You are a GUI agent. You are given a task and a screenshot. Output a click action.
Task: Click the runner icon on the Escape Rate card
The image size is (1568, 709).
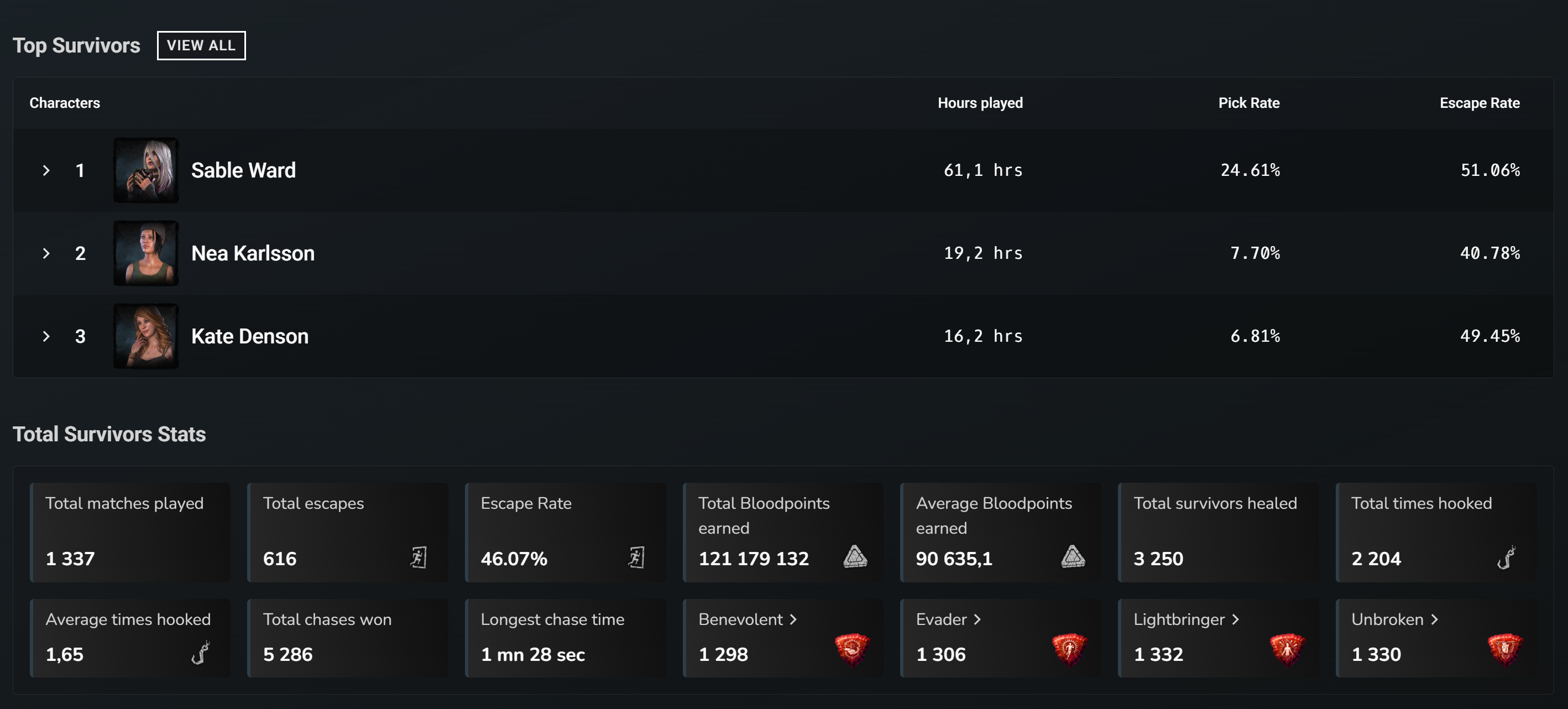pyautogui.click(x=638, y=557)
